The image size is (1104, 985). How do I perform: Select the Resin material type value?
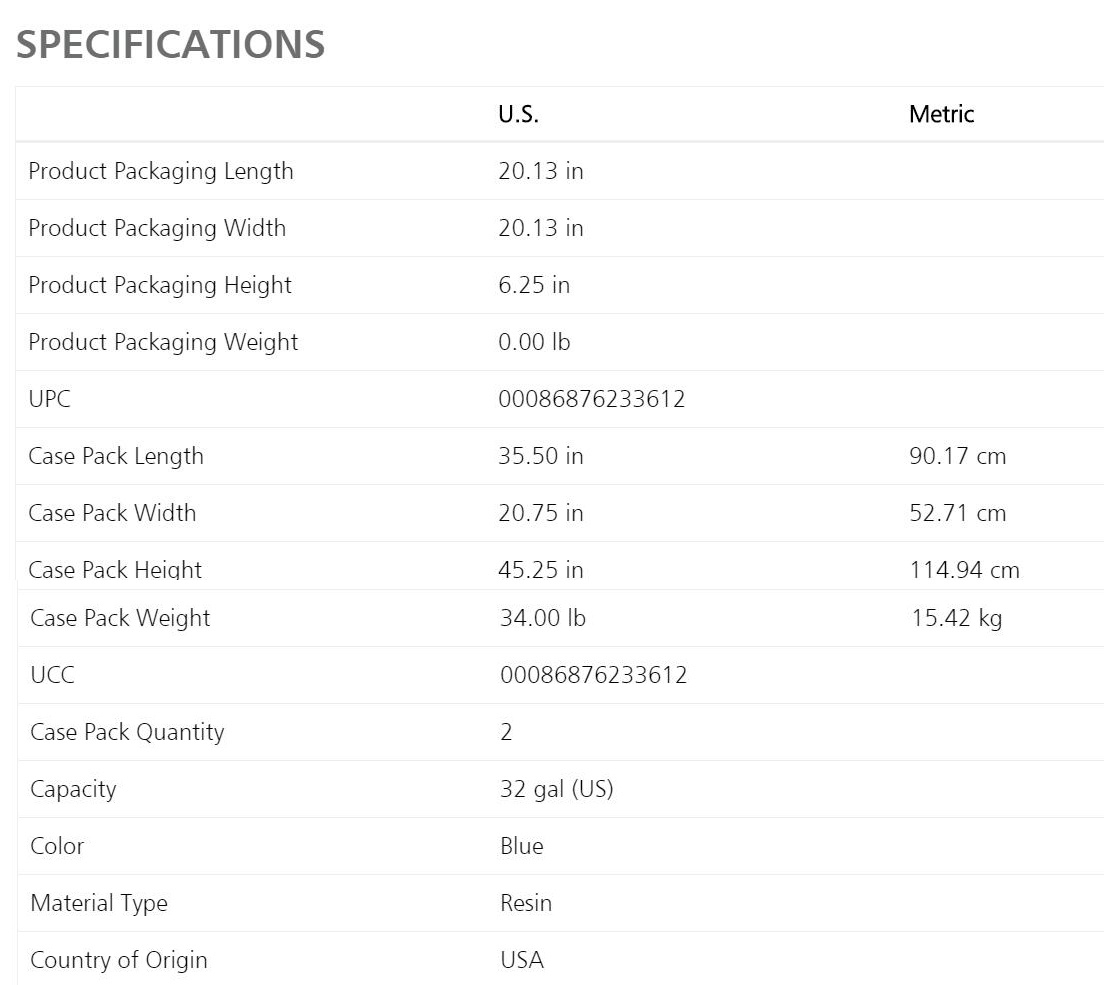pos(526,903)
